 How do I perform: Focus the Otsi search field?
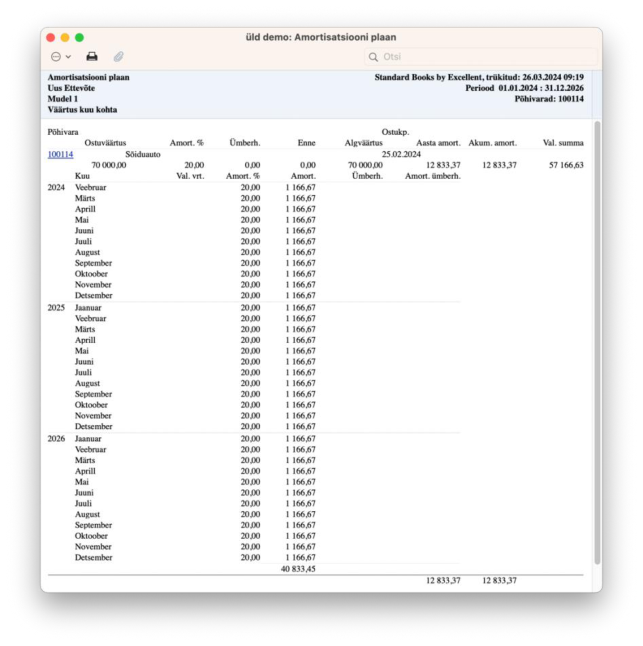click(481, 57)
